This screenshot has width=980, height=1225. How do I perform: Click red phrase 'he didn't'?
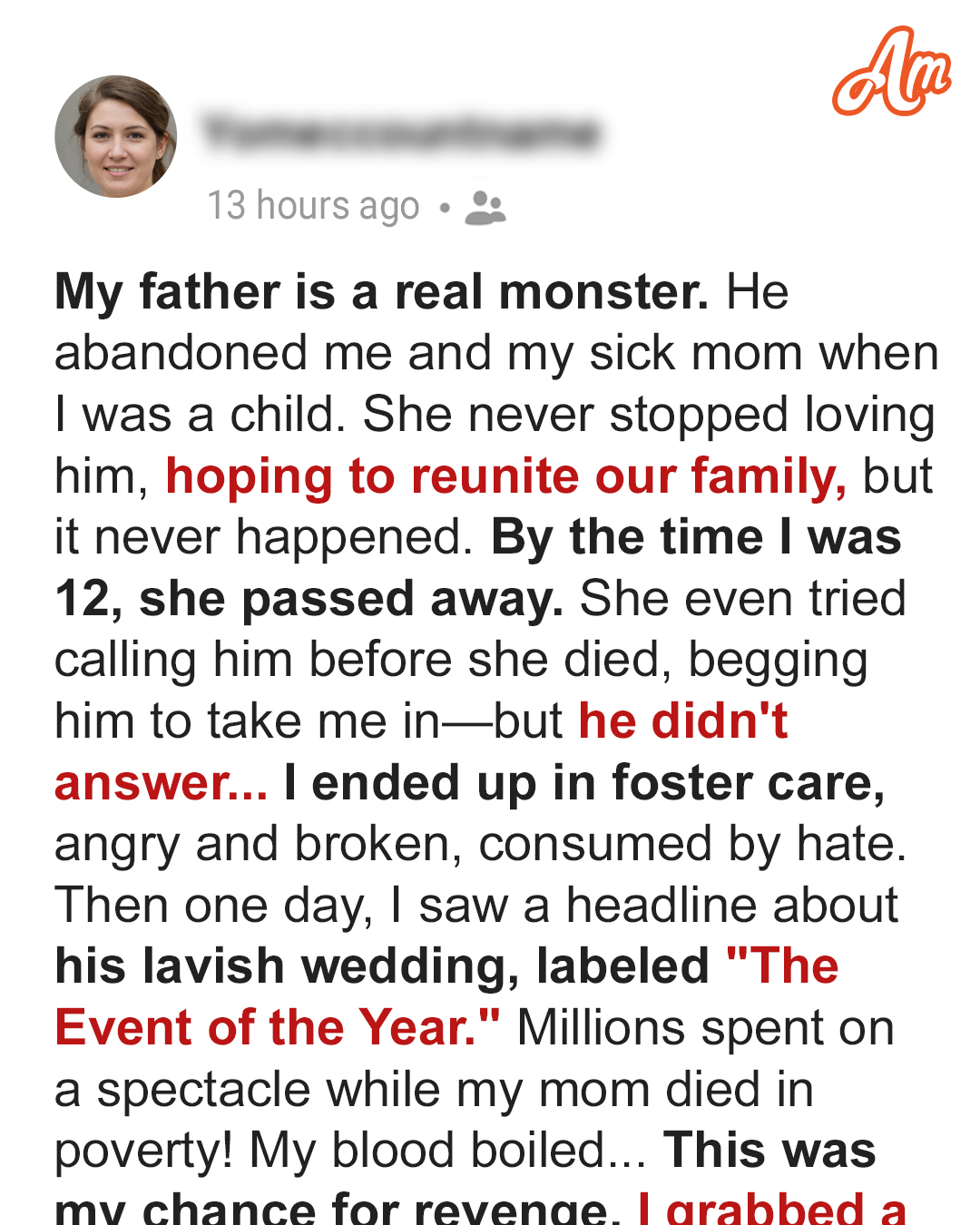tap(683, 721)
